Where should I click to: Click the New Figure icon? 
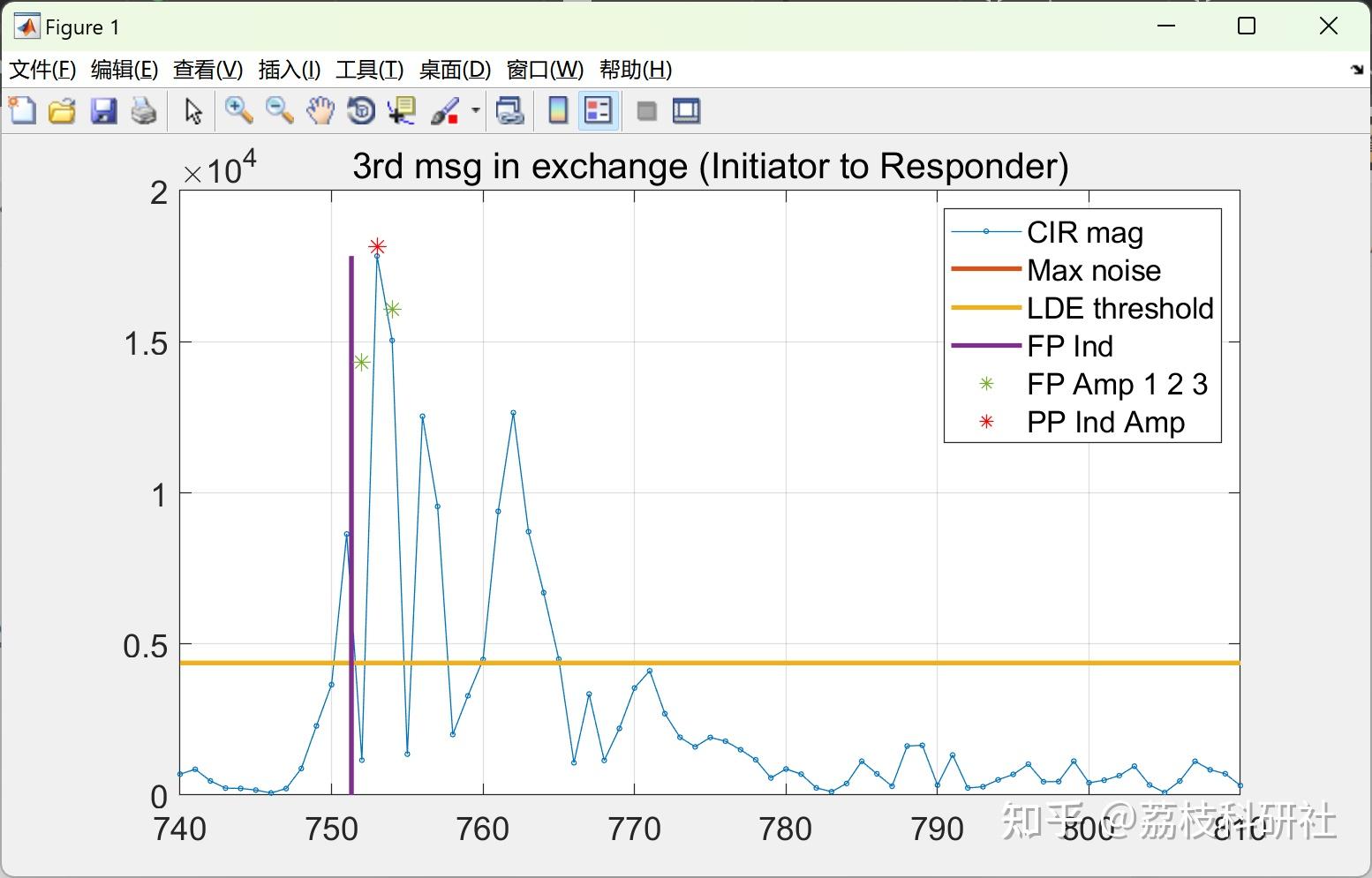click(22, 110)
